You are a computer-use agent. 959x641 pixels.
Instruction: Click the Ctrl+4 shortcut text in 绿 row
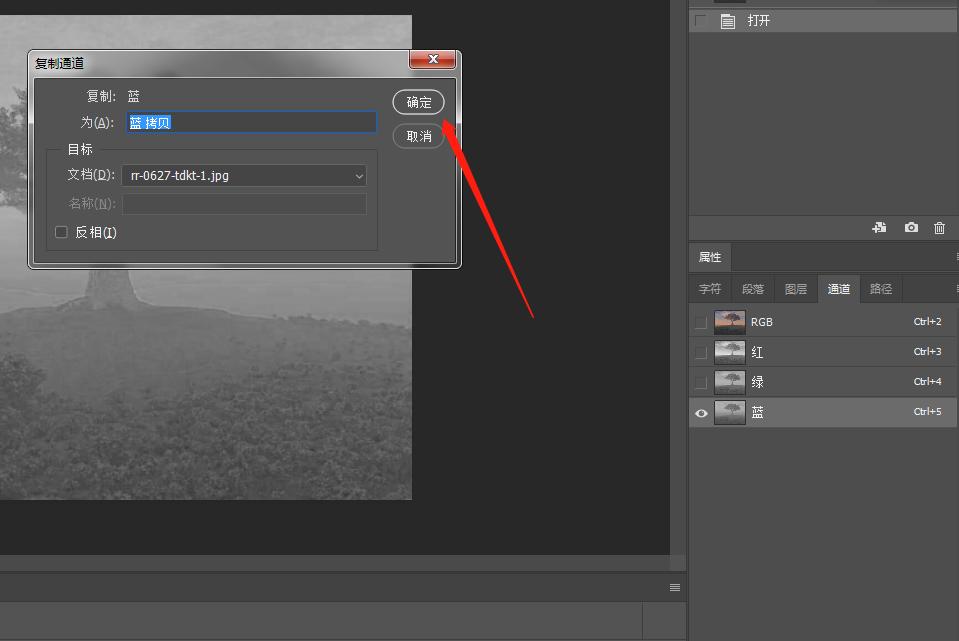coord(927,381)
